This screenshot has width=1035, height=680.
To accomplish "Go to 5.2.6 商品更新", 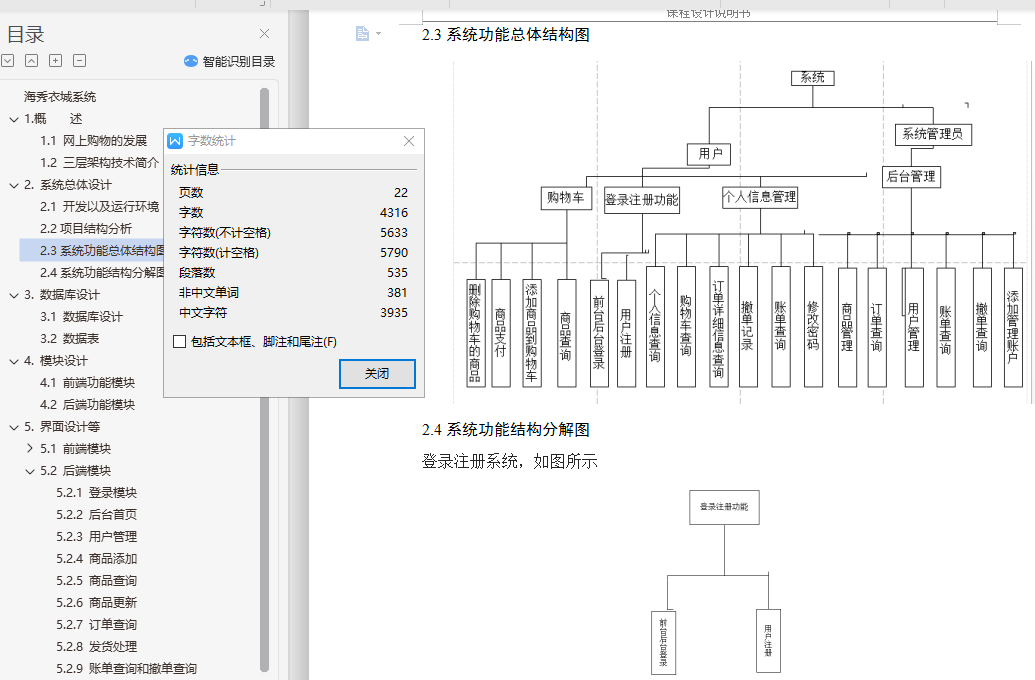I will pyautogui.click(x=96, y=603).
